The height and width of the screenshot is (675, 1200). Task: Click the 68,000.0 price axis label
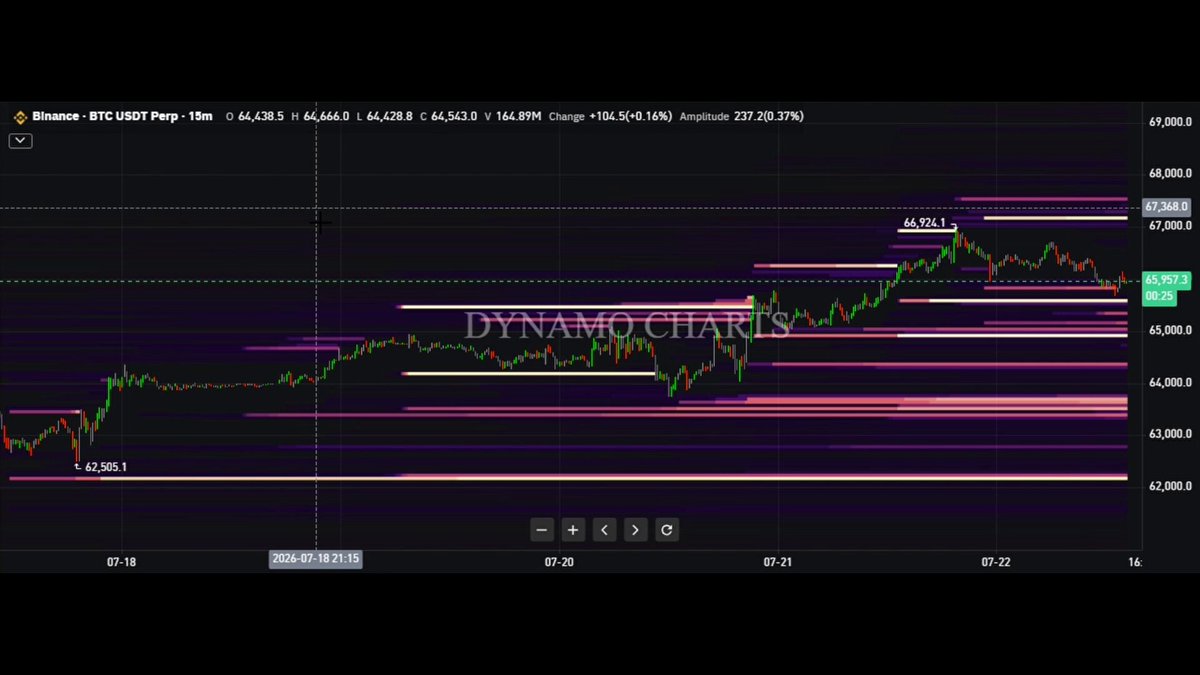1168,174
